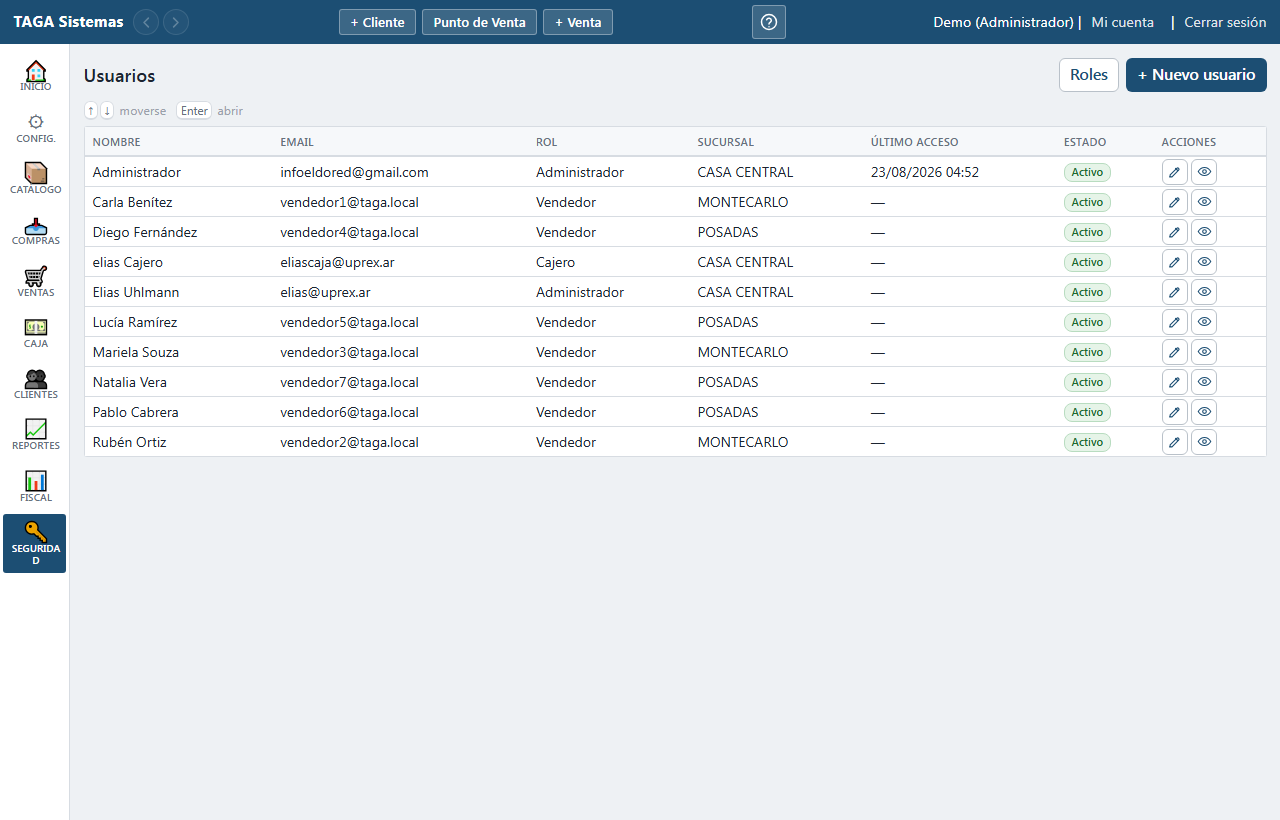
Task: Click the Nuevo usuario button
Action: coord(1196,75)
